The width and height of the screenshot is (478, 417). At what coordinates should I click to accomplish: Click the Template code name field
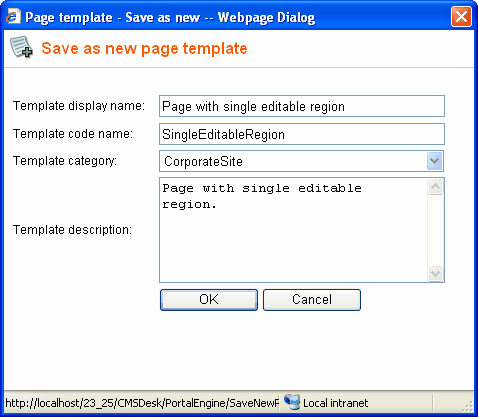[302, 134]
